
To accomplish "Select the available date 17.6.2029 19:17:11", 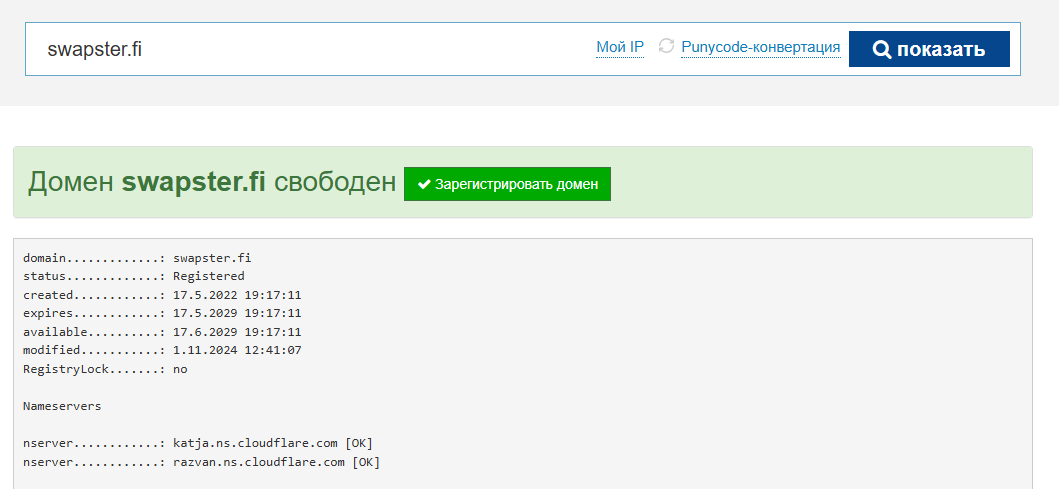I will [x=237, y=332].
